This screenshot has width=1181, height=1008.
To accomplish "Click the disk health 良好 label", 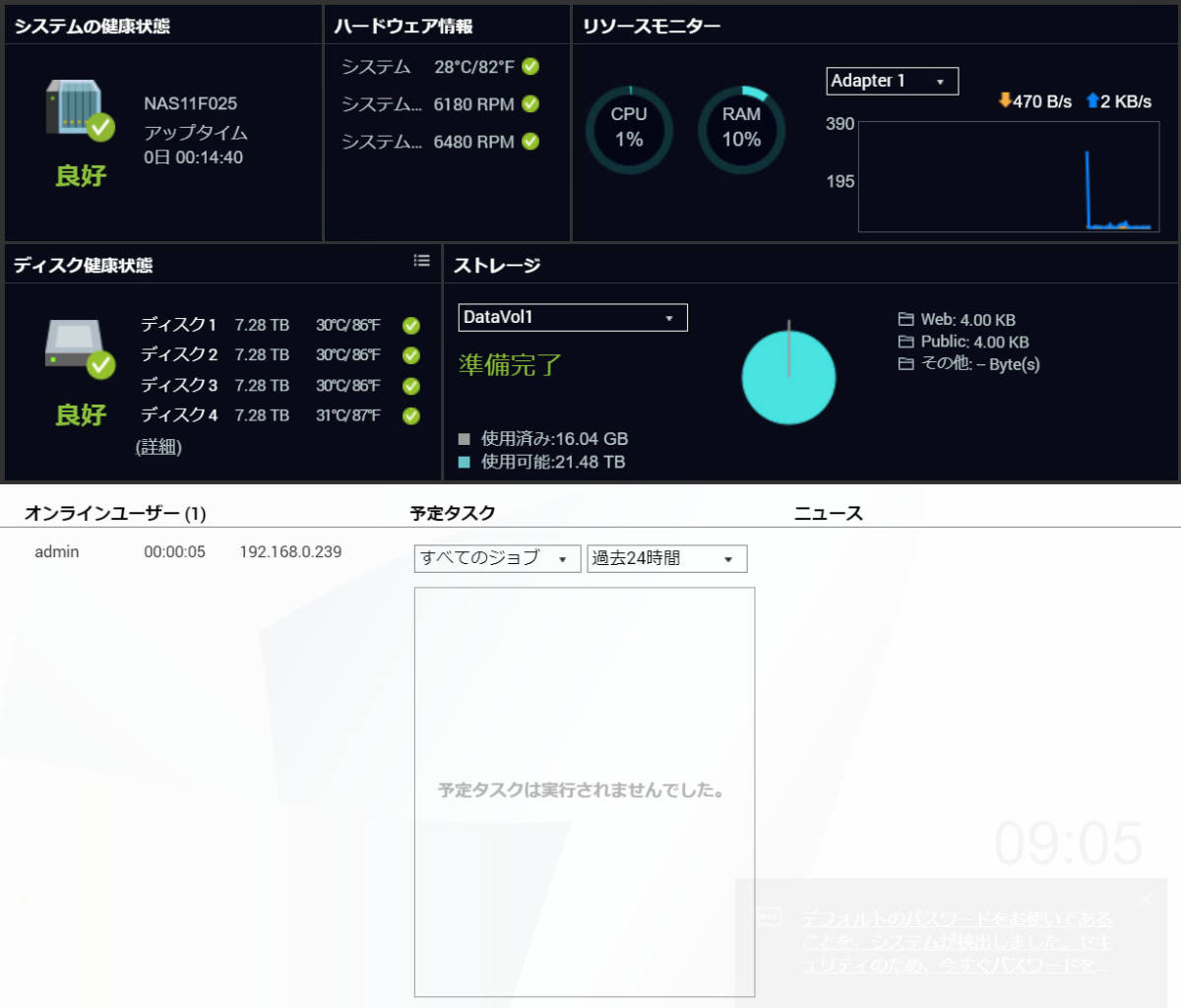I will 81,414.
